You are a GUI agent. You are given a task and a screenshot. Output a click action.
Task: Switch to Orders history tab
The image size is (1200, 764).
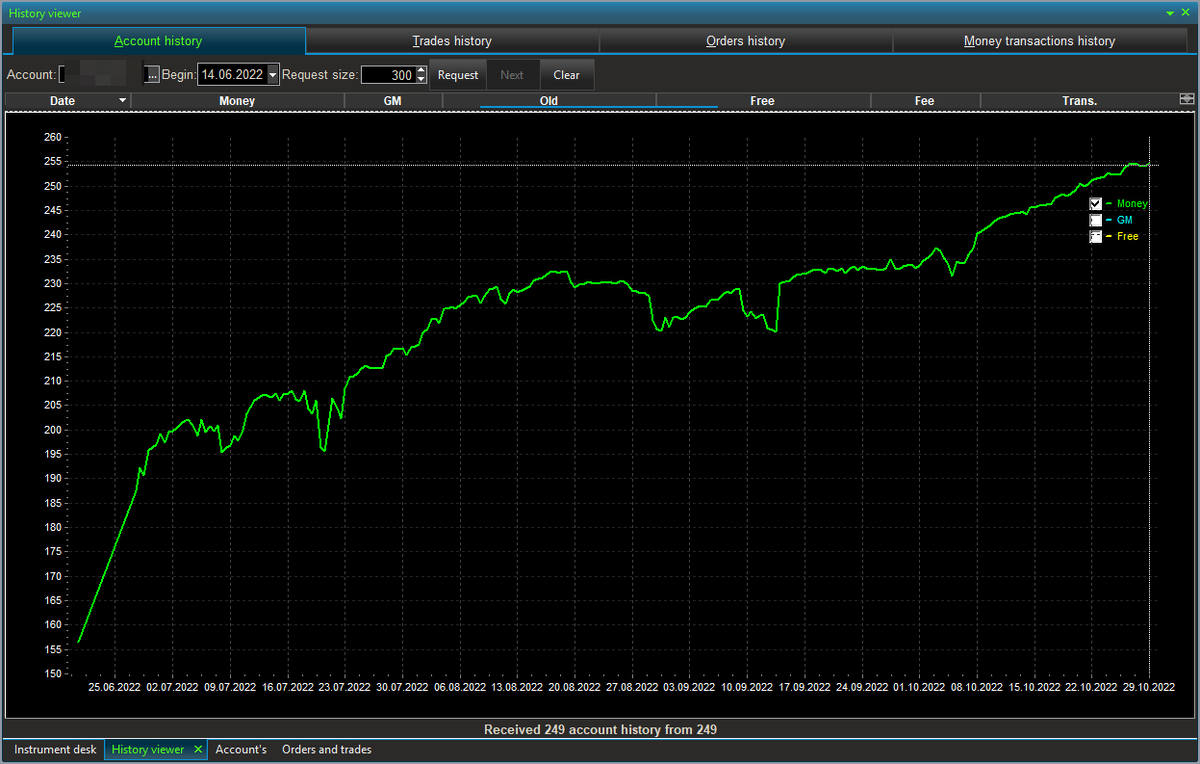tap(745, 41)
